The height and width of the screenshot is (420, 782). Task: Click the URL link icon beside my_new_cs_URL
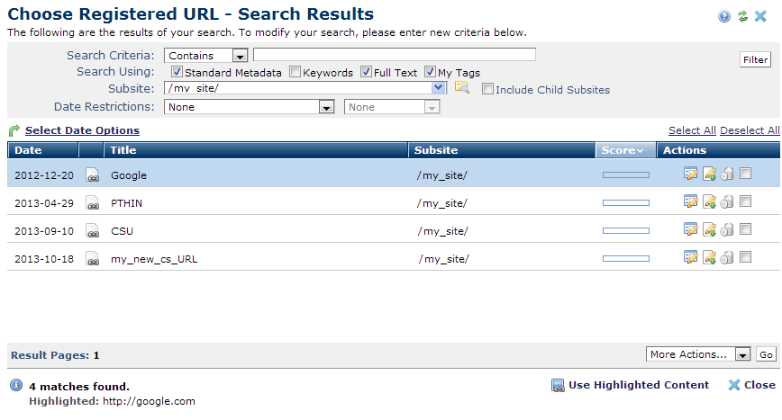93,259
